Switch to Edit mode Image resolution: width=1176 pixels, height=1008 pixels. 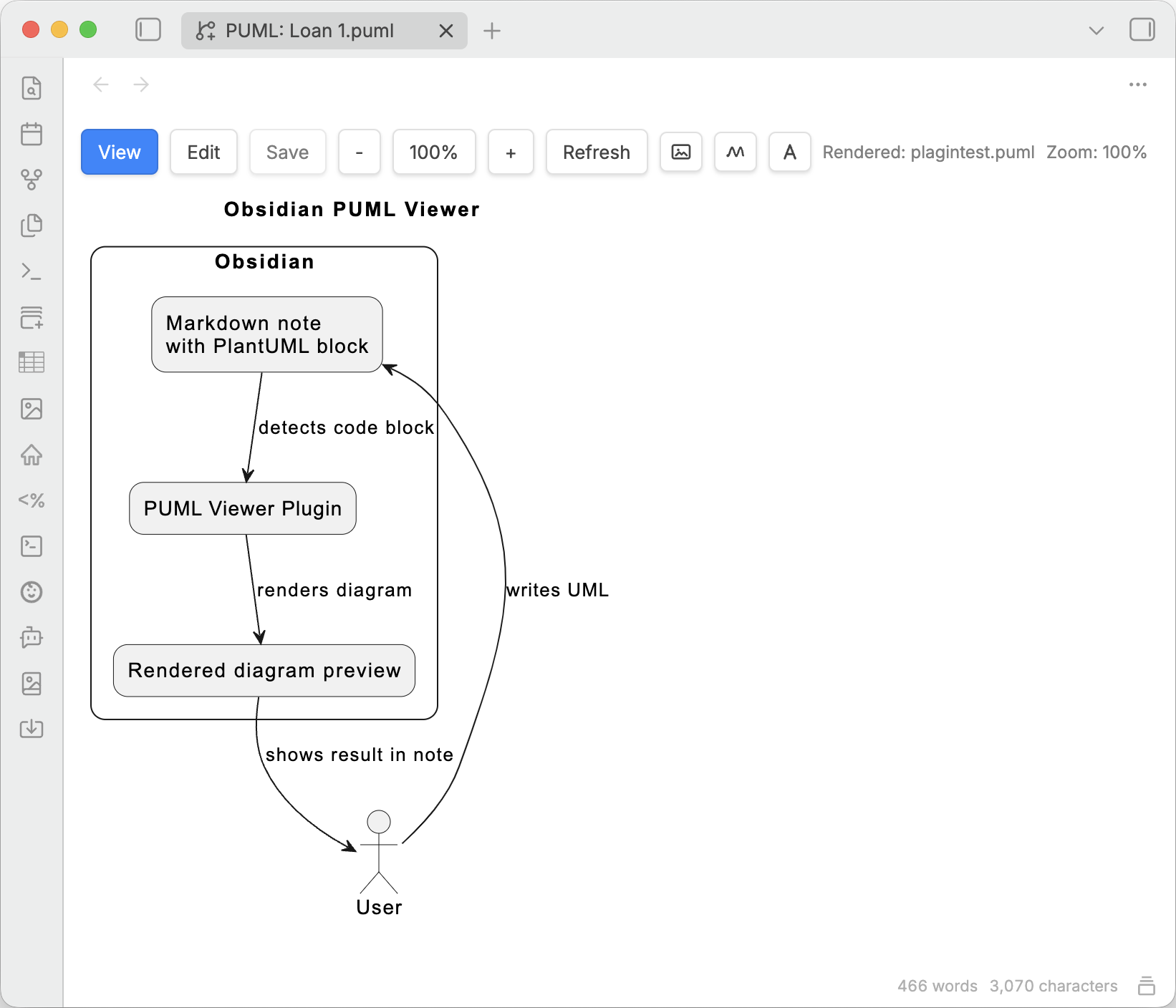(203, 152)
